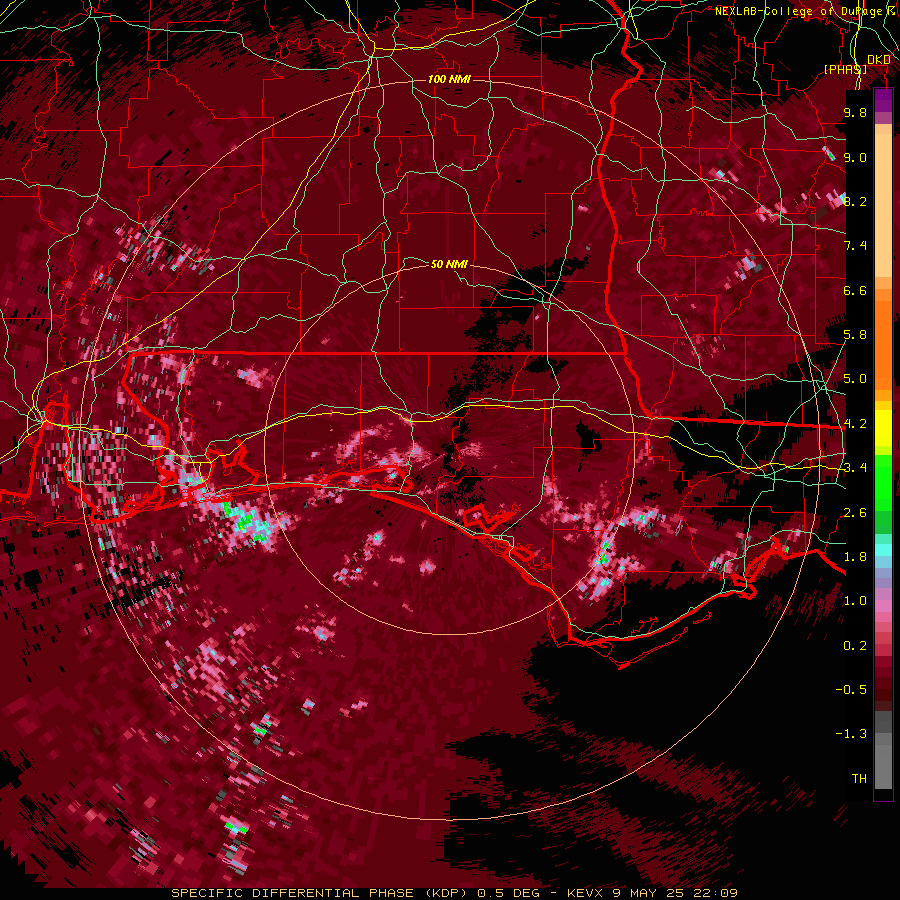Click the [PHAS] label above the color scale

click(845, 70)
